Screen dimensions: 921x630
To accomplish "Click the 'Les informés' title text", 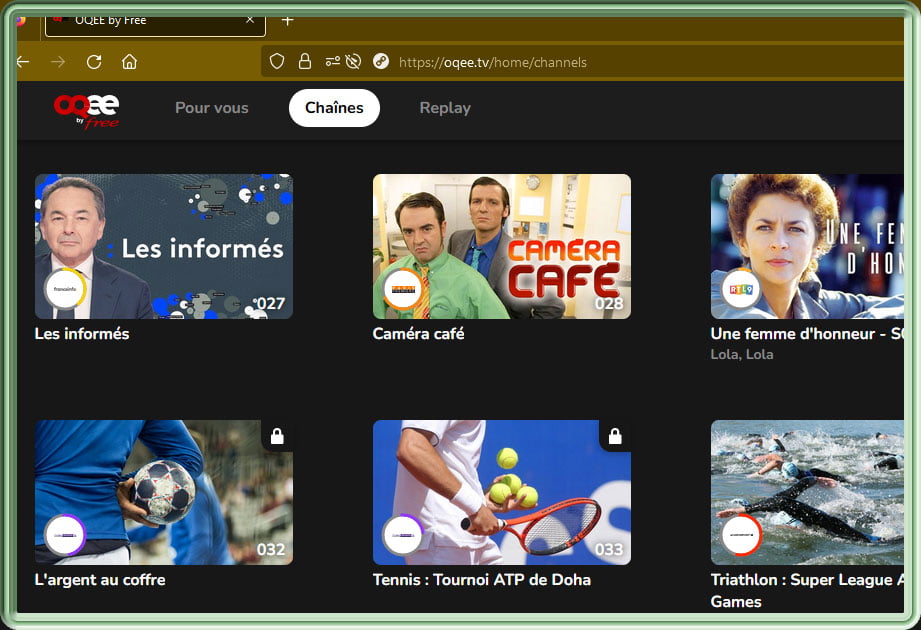I will point(82,333).
